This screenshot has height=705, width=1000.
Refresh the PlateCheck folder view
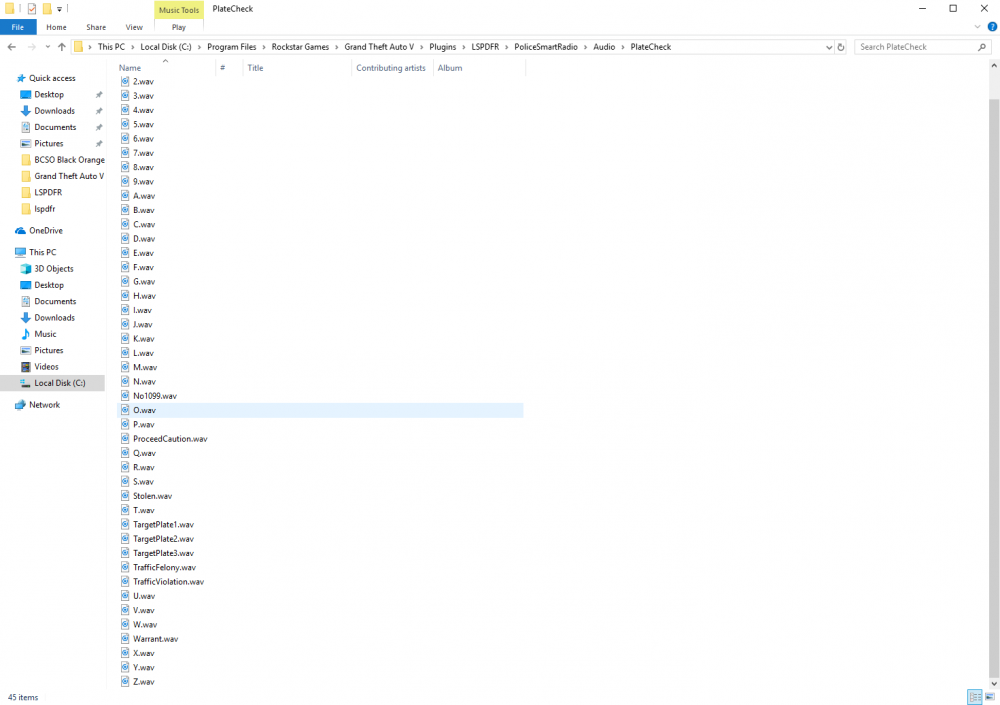841,47
